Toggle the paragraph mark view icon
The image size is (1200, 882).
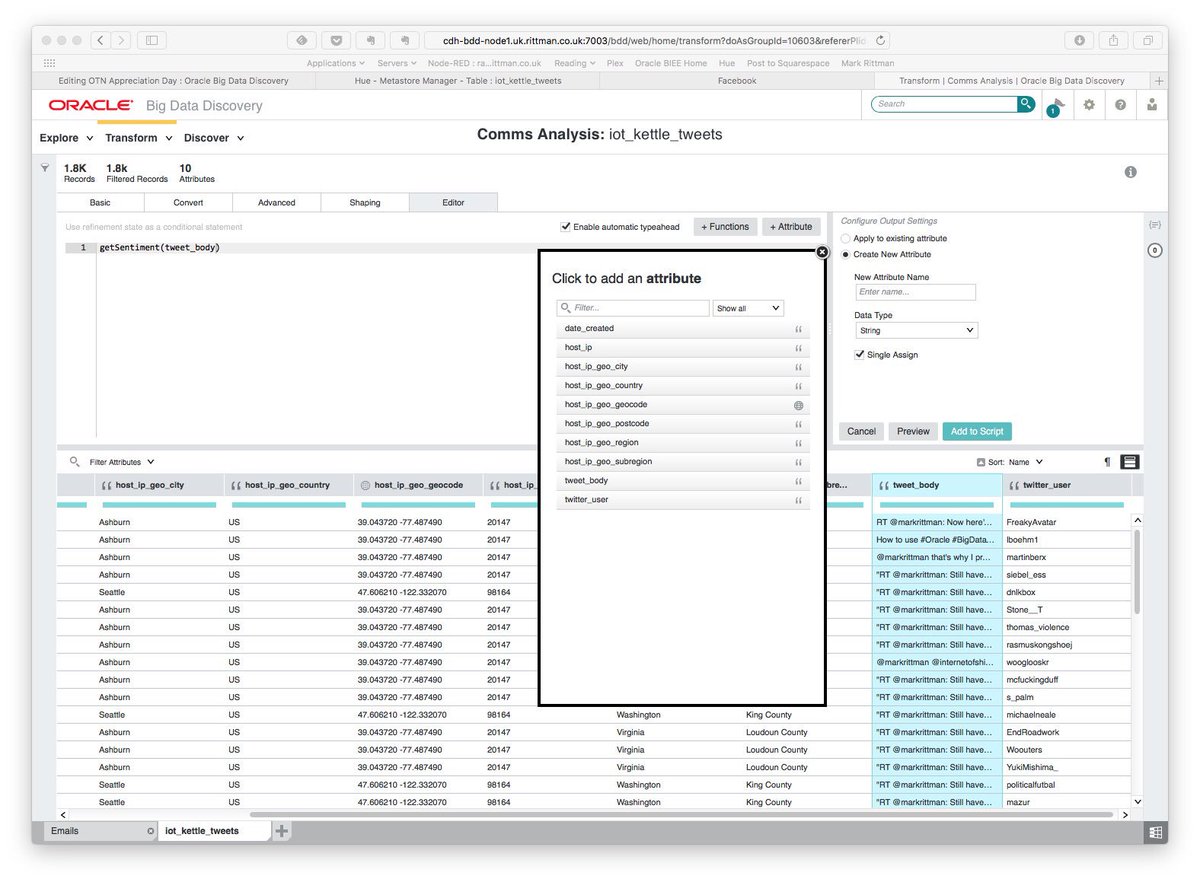point(1107,462)
